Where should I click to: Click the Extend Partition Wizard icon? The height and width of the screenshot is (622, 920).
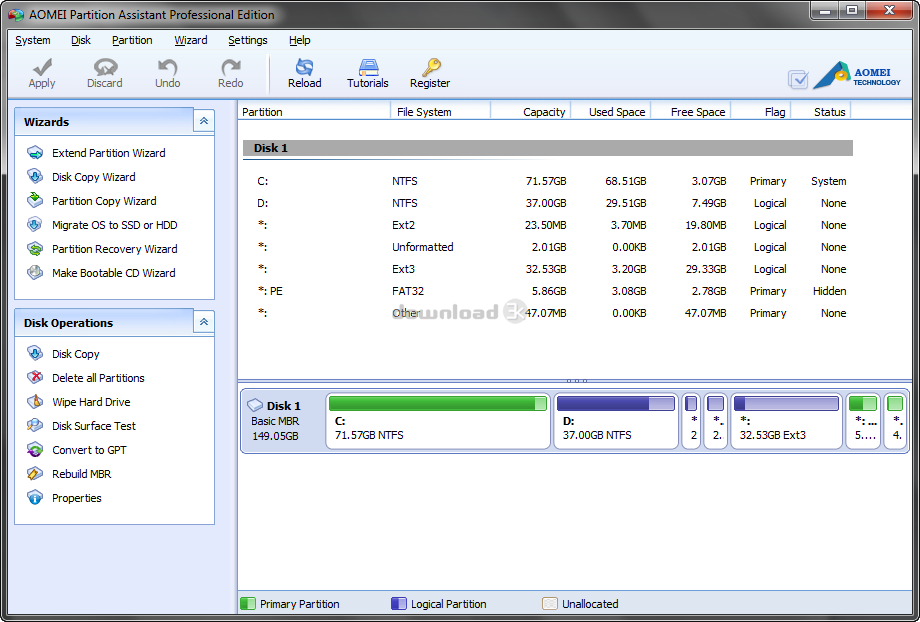35,153
